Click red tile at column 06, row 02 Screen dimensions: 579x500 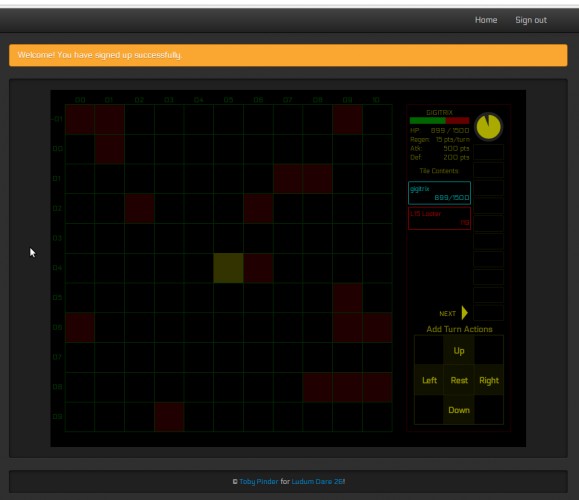pos(258,209)
